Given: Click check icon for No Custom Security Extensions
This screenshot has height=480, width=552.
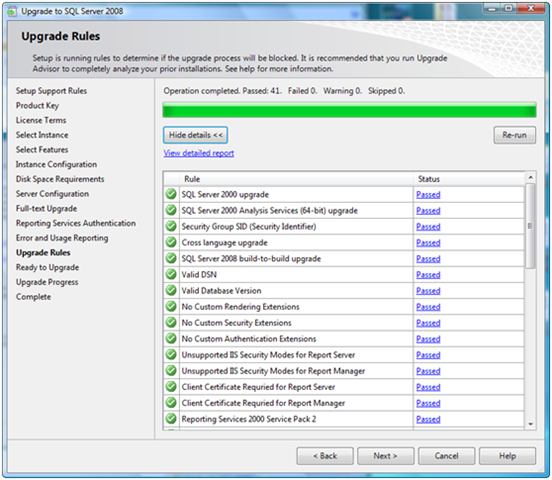Looking at the screenshot, I should (171, 323).
